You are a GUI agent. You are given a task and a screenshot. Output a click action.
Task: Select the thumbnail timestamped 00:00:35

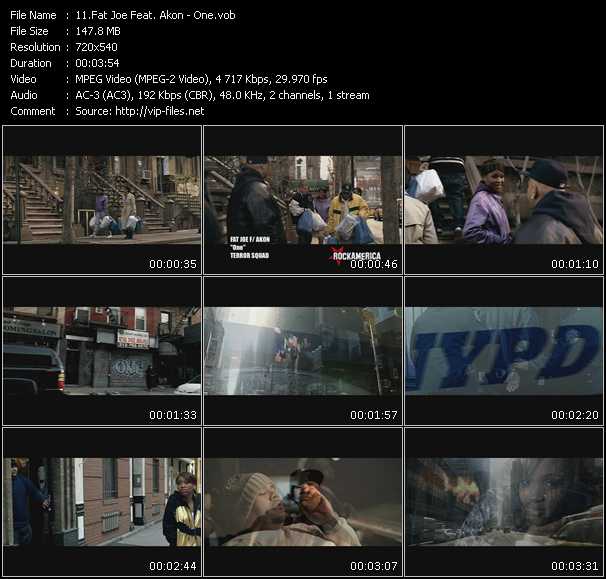102,199
